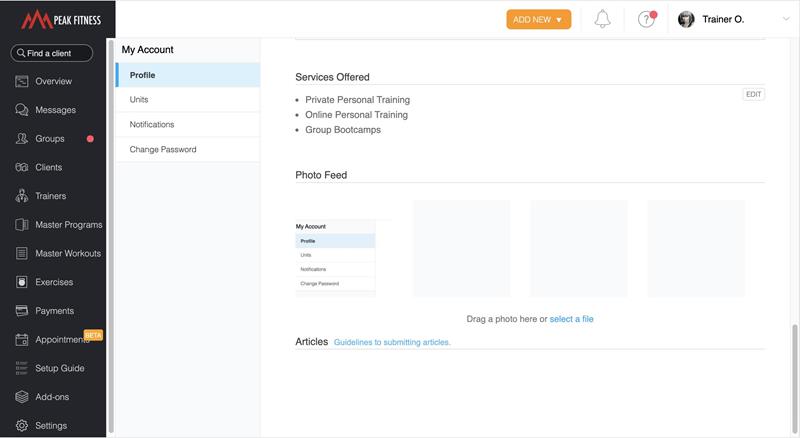Open the Change Password section

click(x=163, y=150)
